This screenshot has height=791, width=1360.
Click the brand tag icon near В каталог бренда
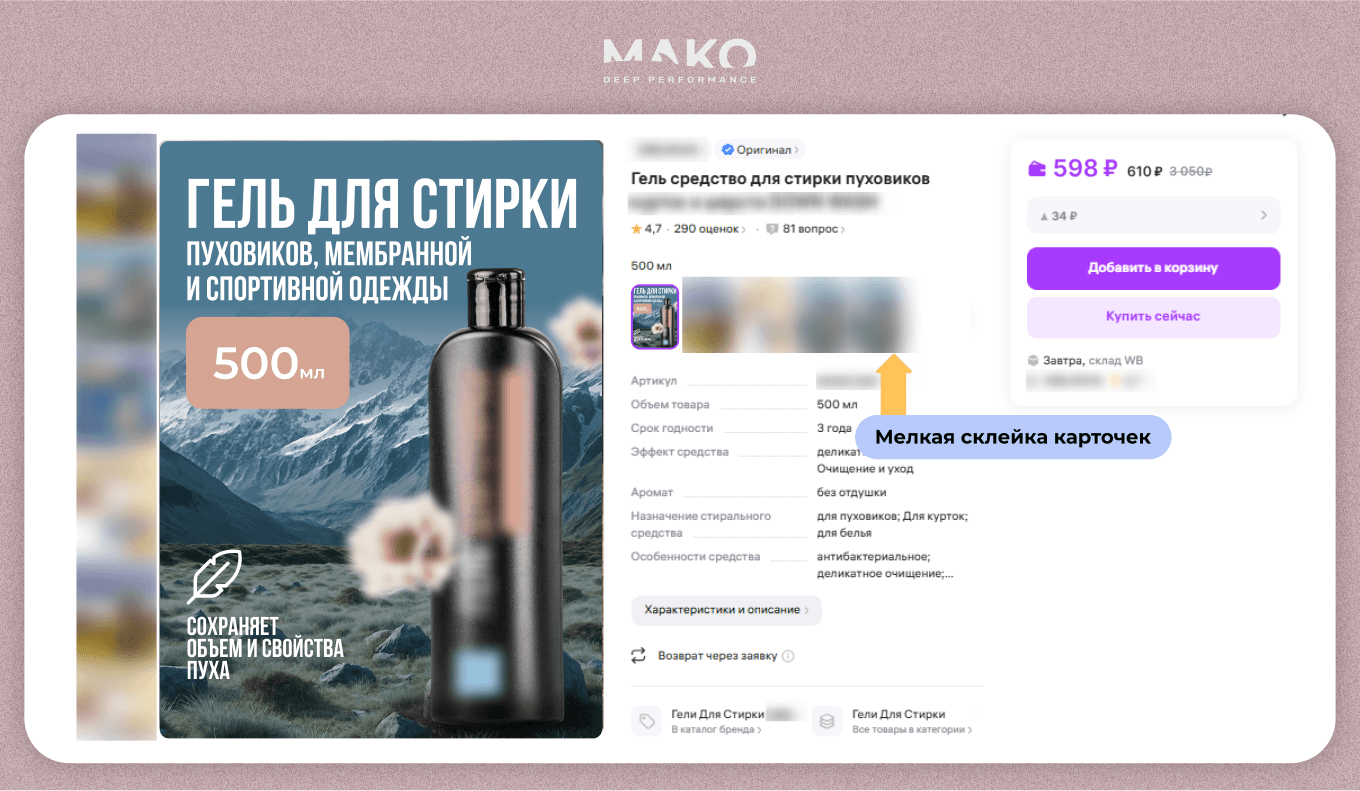point(647,721)
